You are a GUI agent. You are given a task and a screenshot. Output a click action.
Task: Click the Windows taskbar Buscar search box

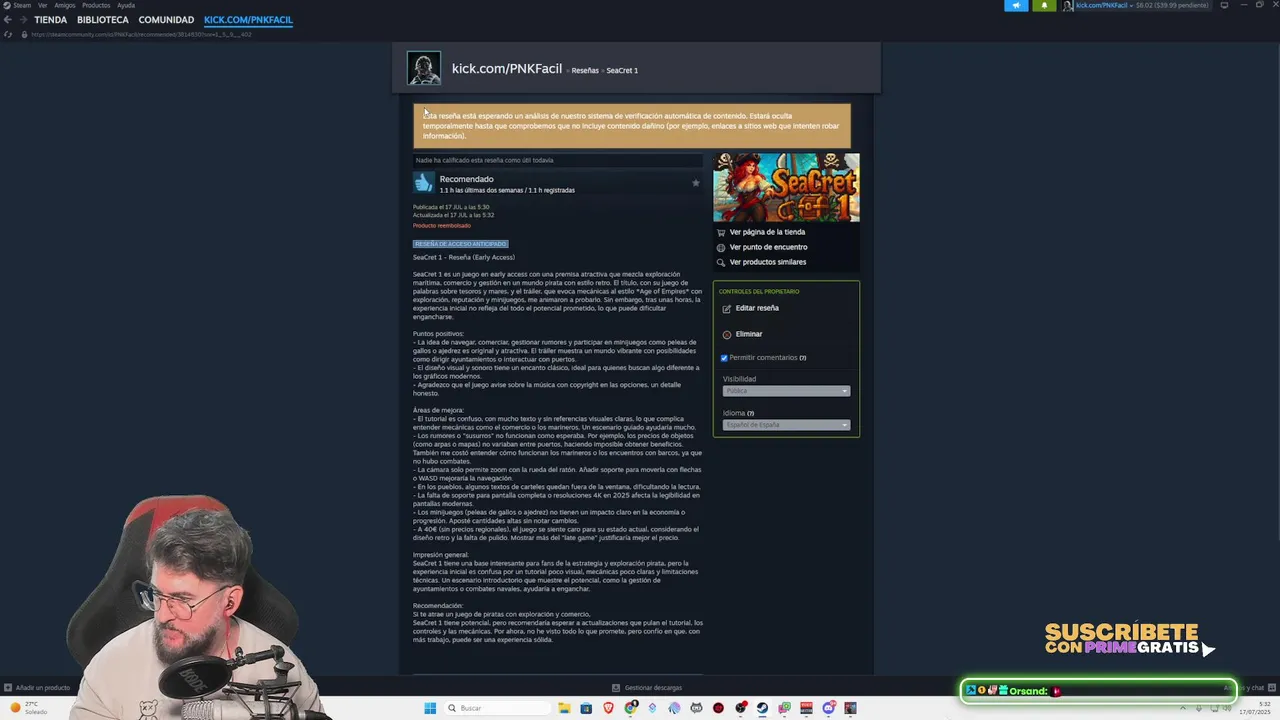tap(498, 708)
